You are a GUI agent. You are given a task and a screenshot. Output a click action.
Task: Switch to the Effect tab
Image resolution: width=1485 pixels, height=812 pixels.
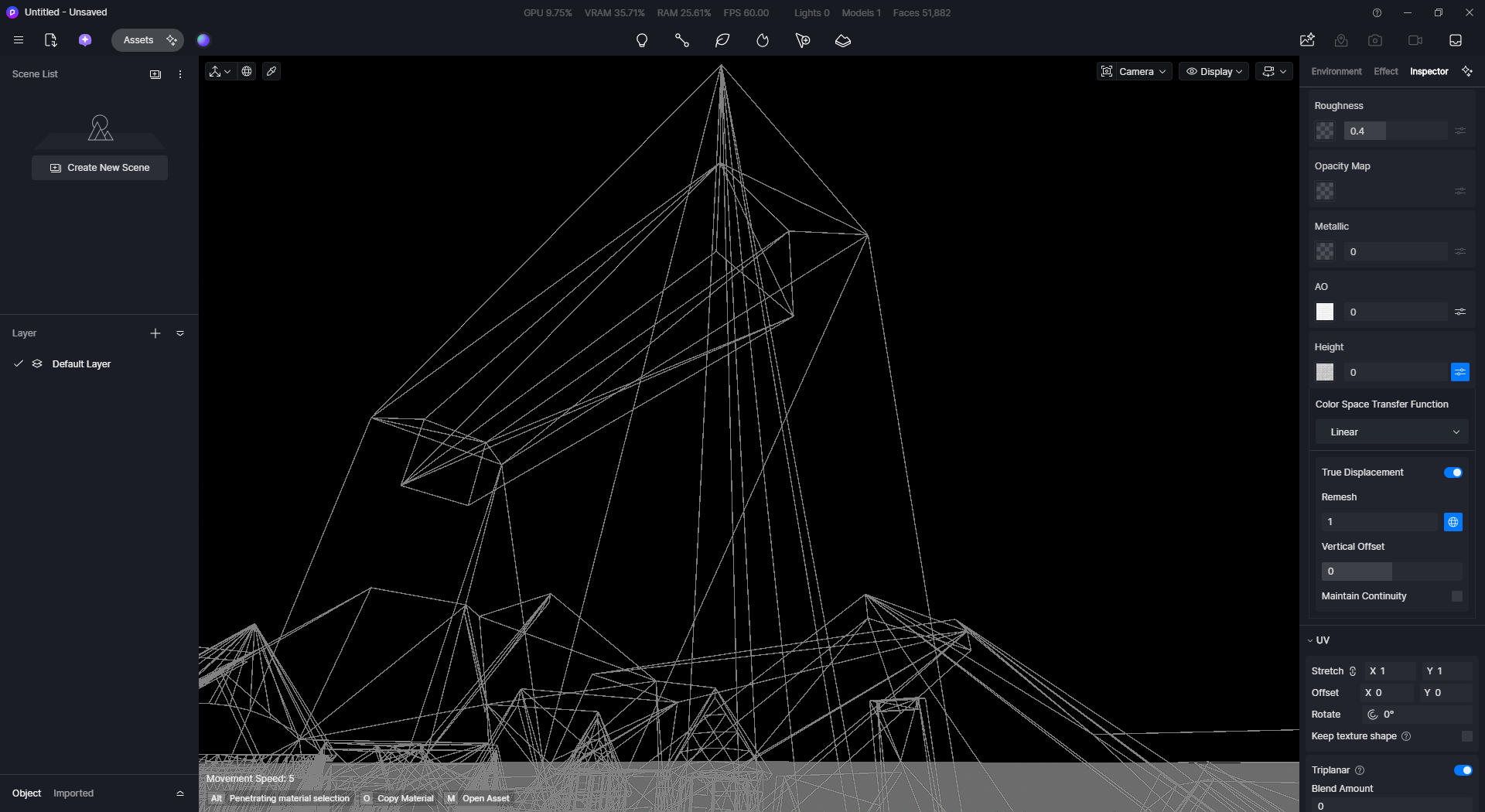(x=1385, y=71)
